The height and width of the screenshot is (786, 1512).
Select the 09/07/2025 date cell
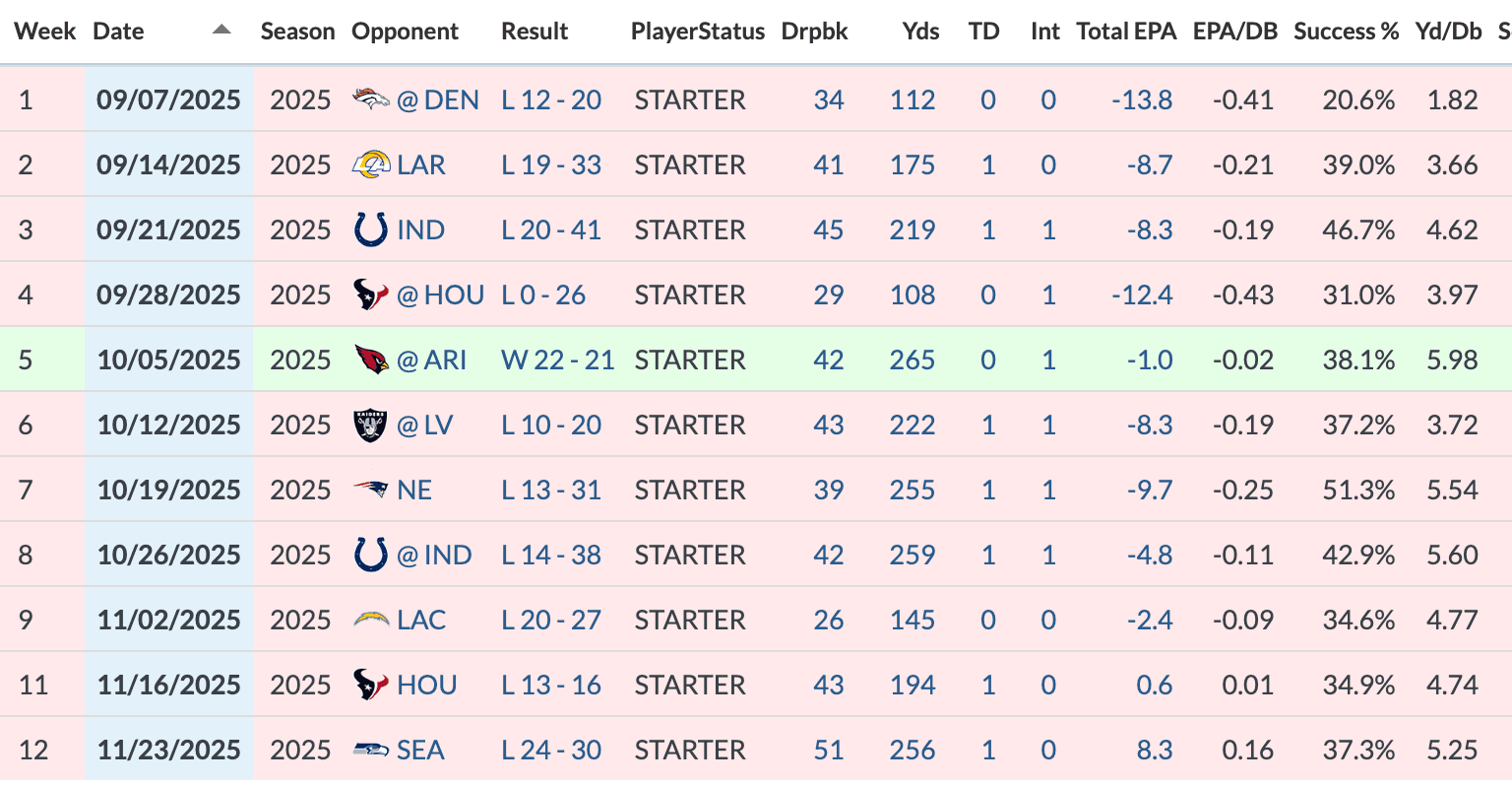[168, 99]
